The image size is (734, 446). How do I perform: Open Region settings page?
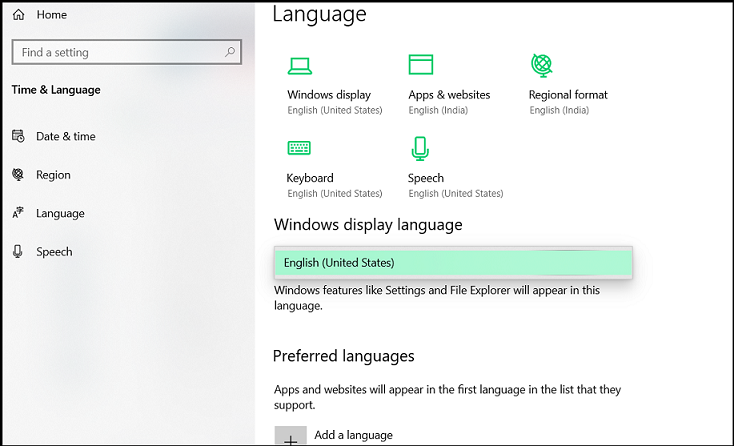click(53, 175)
